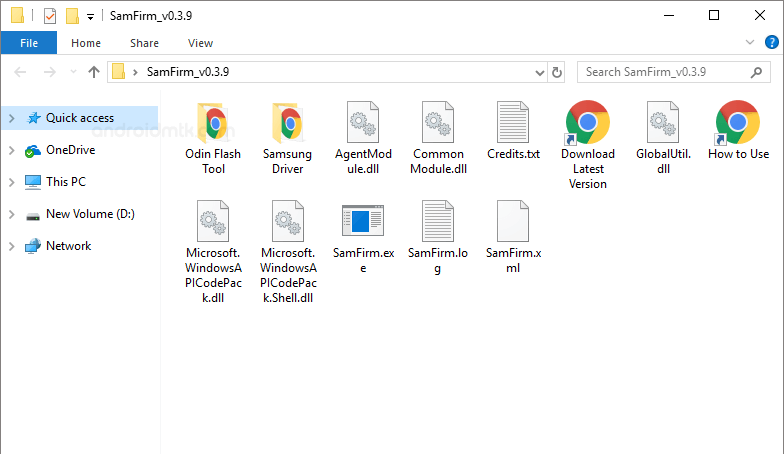Click the Search SamFirm_v0.3.9 field
This screenshot has width=784, height=454.
pos(664,72)
